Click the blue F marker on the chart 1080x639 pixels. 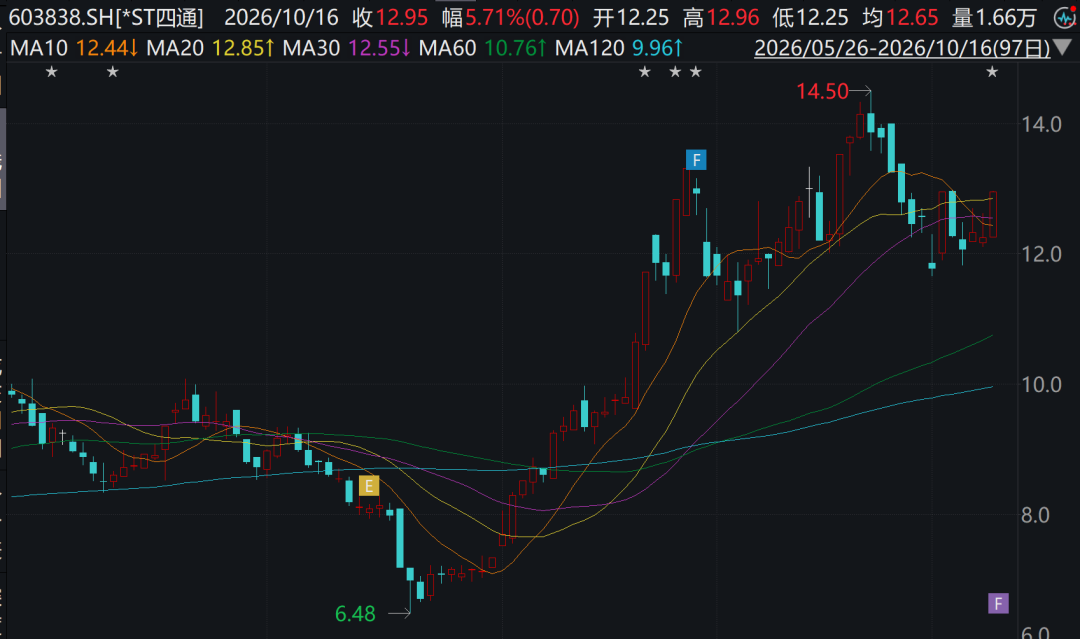tap(696, 160)
